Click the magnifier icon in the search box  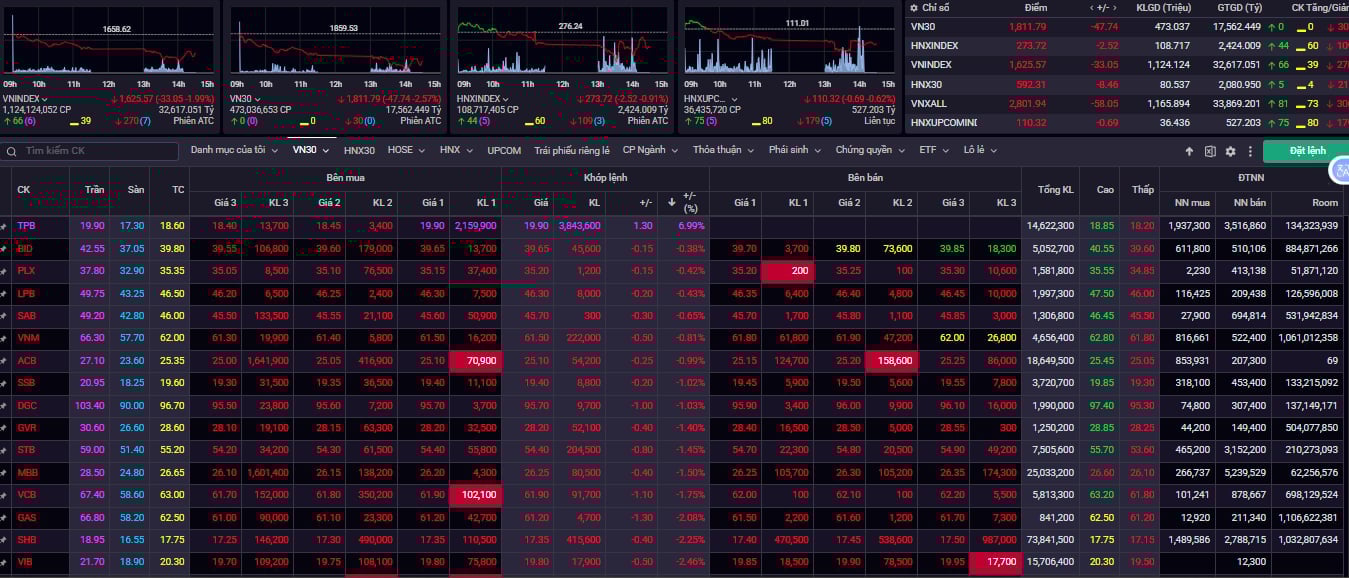(11, 151)
